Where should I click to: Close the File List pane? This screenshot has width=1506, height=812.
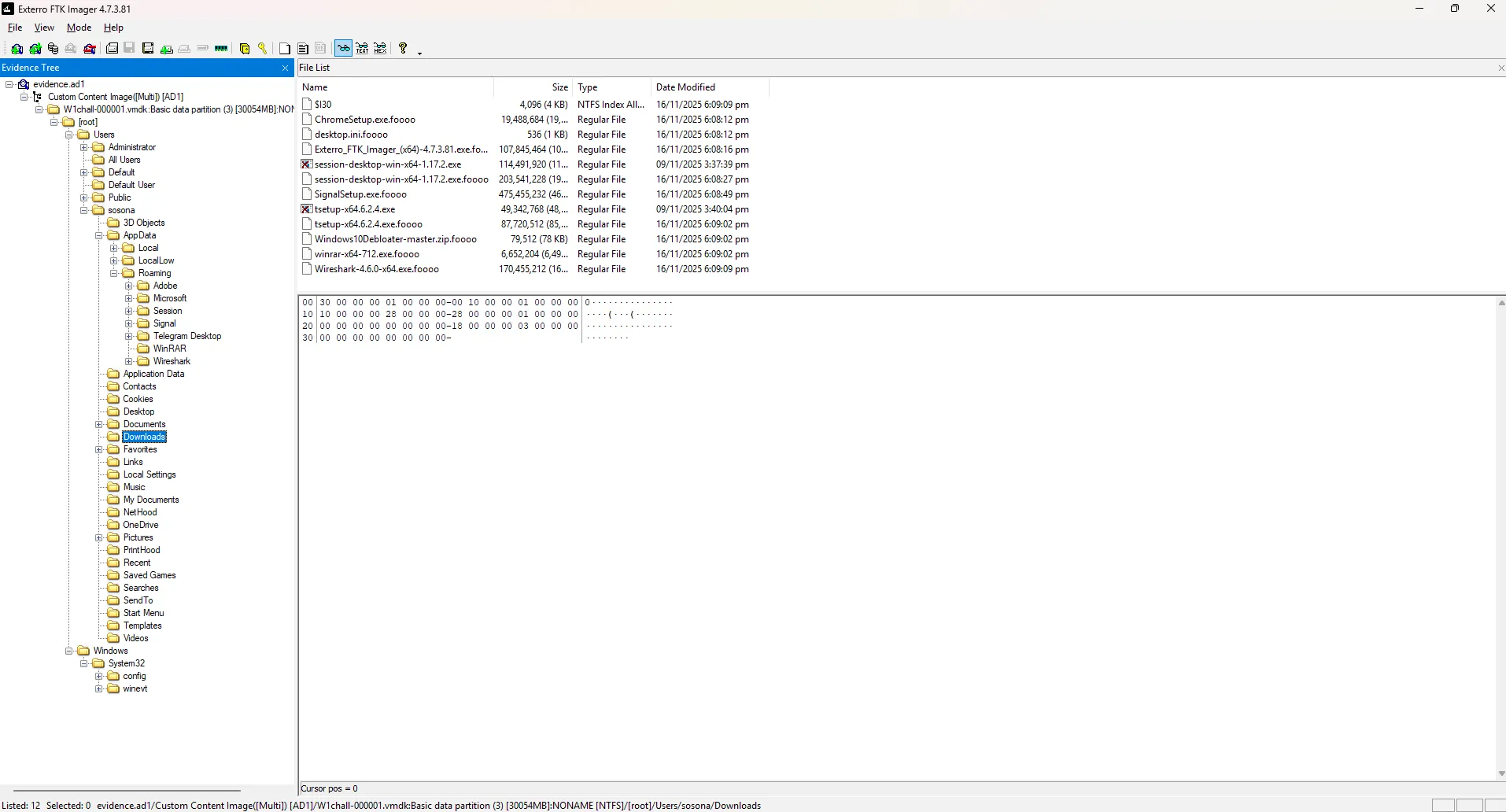coord(1501,68)
